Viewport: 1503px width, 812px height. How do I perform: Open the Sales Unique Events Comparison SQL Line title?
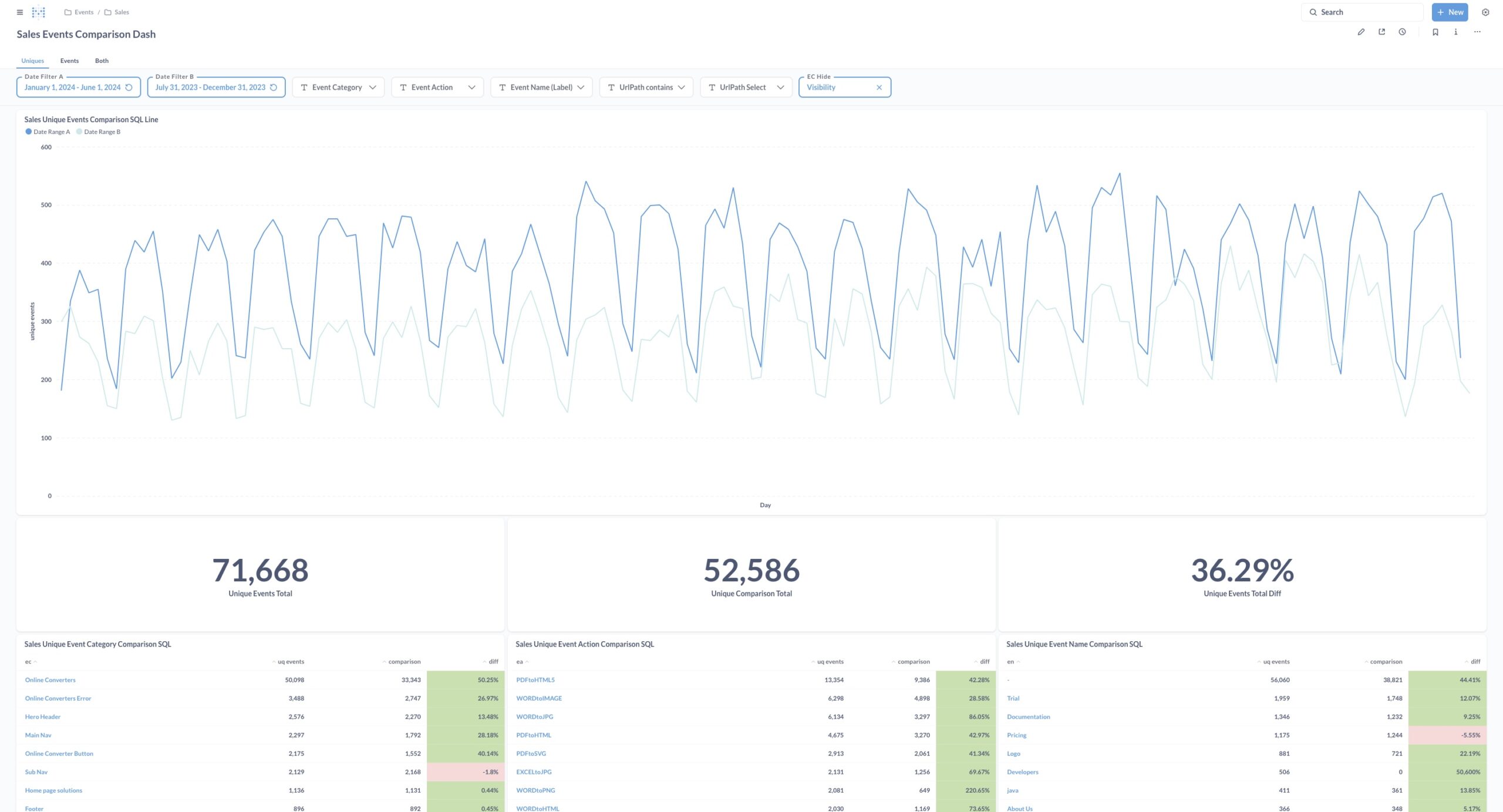91,119
